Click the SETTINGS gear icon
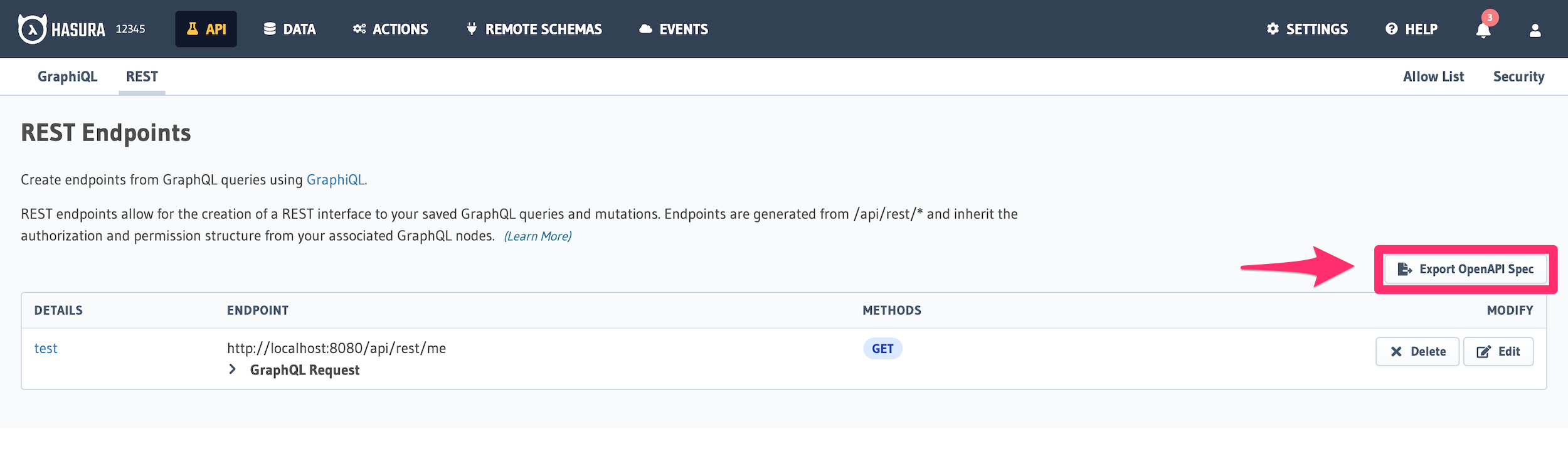This screenshot has width=1568, height=454. tap(1274, 28)
